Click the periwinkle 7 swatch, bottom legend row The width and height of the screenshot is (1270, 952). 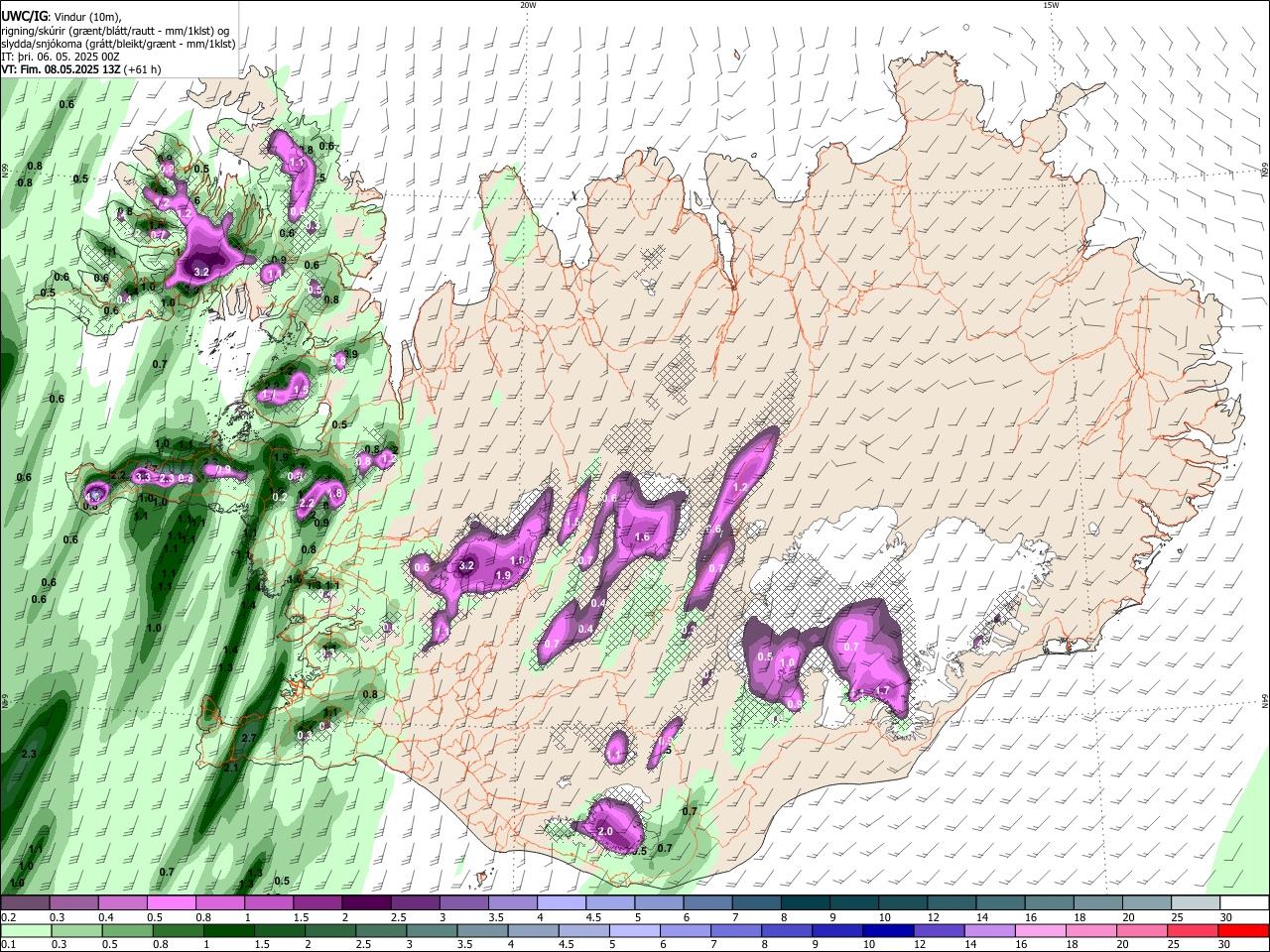[738, 930]
